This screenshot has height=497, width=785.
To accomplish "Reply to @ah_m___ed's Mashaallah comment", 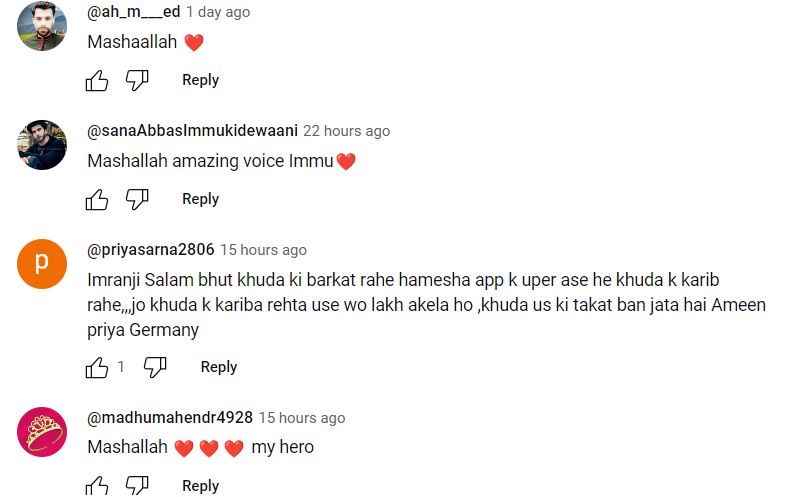I will coord(200,80).
